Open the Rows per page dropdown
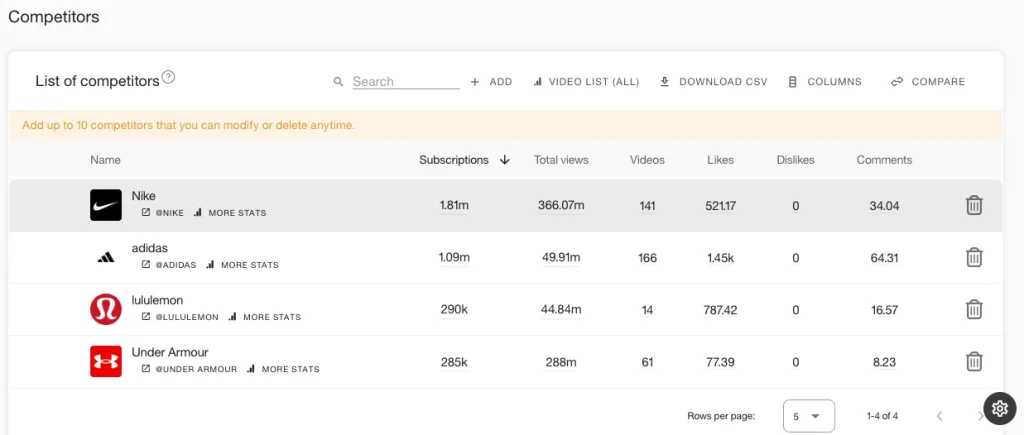Screen dimensions: 1024x435 [808, 416]
